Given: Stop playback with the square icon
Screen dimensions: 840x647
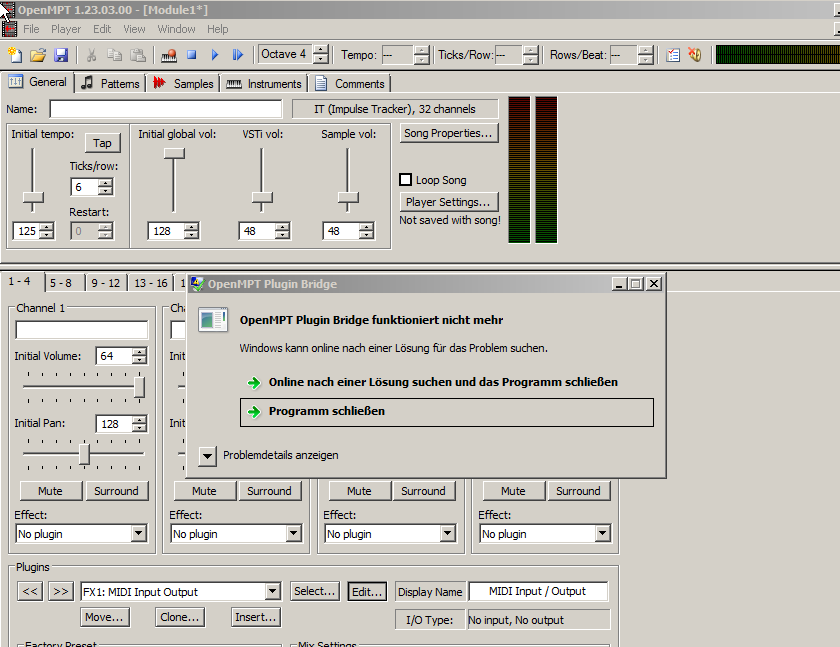Looking at the screenshot, I should 192,55.
